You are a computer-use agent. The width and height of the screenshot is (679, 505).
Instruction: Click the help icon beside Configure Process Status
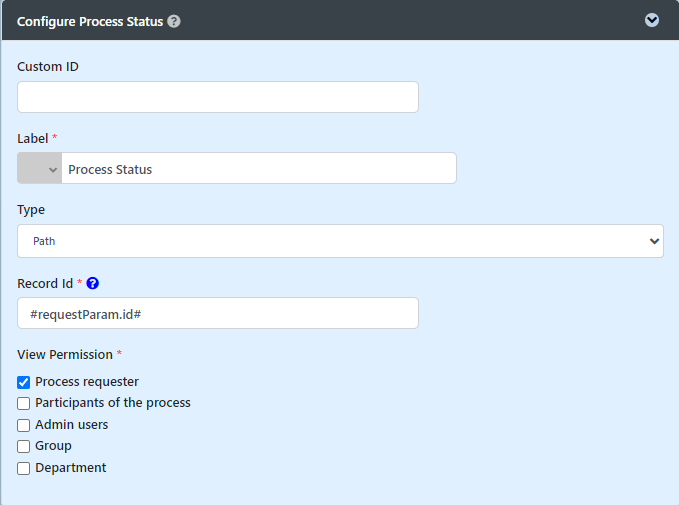[174, 21]
